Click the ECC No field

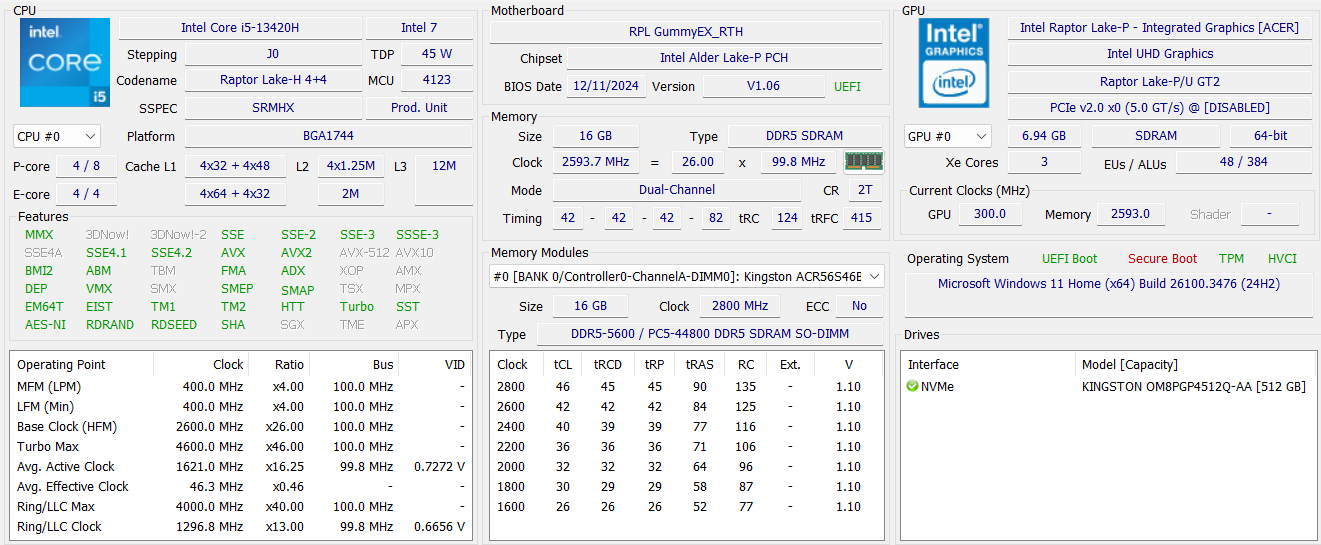tap(859, 306)
